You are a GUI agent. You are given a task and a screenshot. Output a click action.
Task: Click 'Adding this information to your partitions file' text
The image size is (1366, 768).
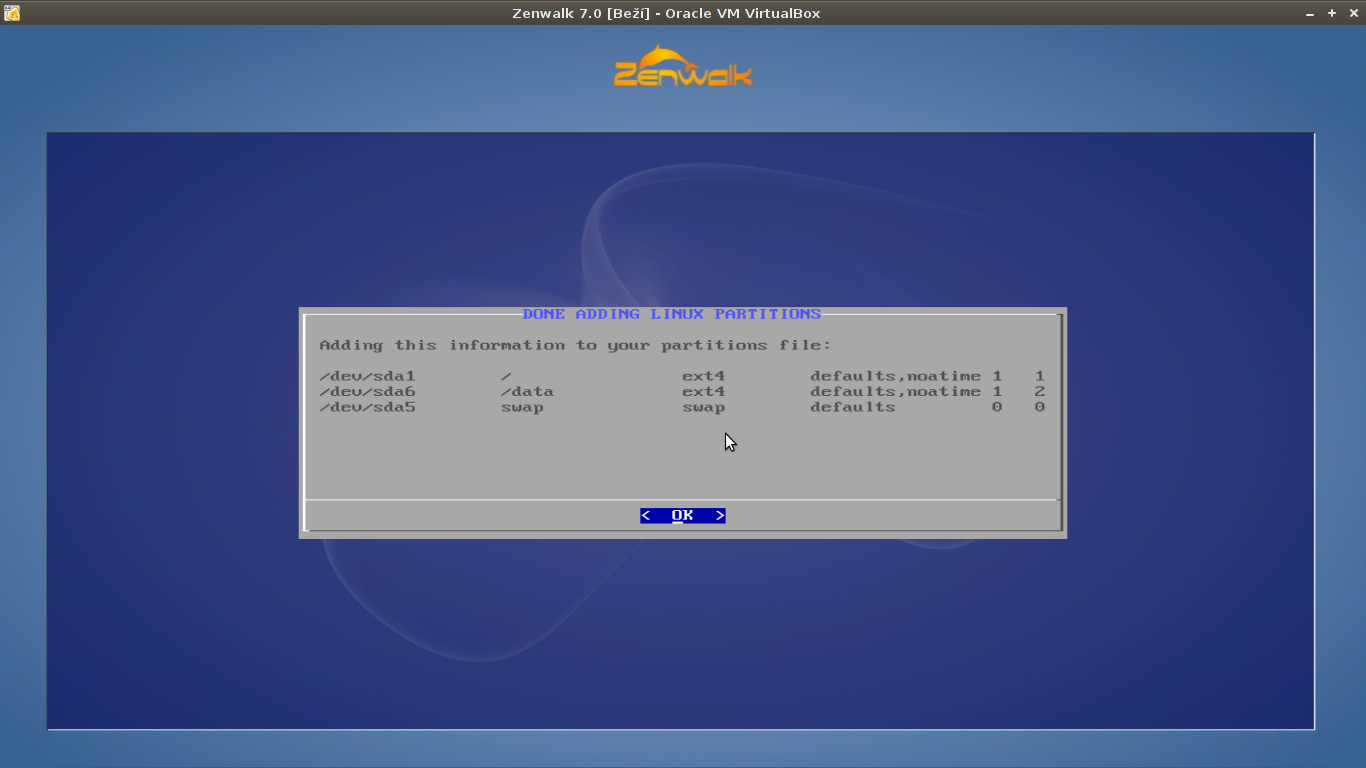(x=575, y=345)
